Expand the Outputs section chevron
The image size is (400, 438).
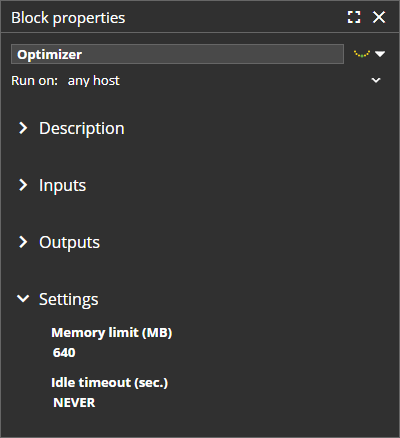tap(23, 242)
